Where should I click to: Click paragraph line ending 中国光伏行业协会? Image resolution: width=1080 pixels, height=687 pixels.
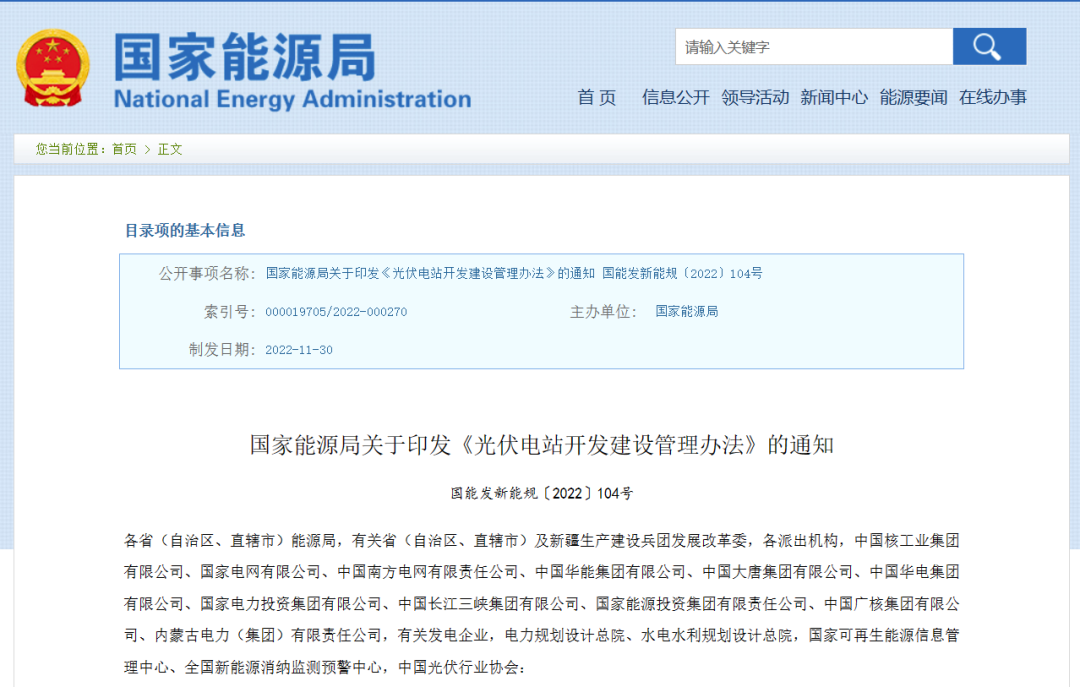point(324,667)
